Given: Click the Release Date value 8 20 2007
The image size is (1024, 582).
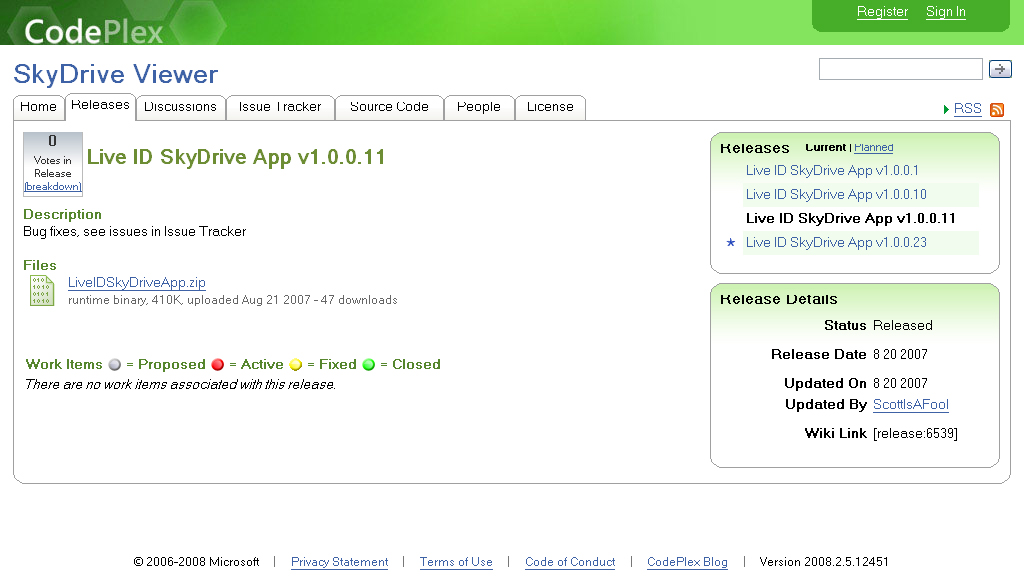Looking at the screenshot, I should (x=900, y=355).
